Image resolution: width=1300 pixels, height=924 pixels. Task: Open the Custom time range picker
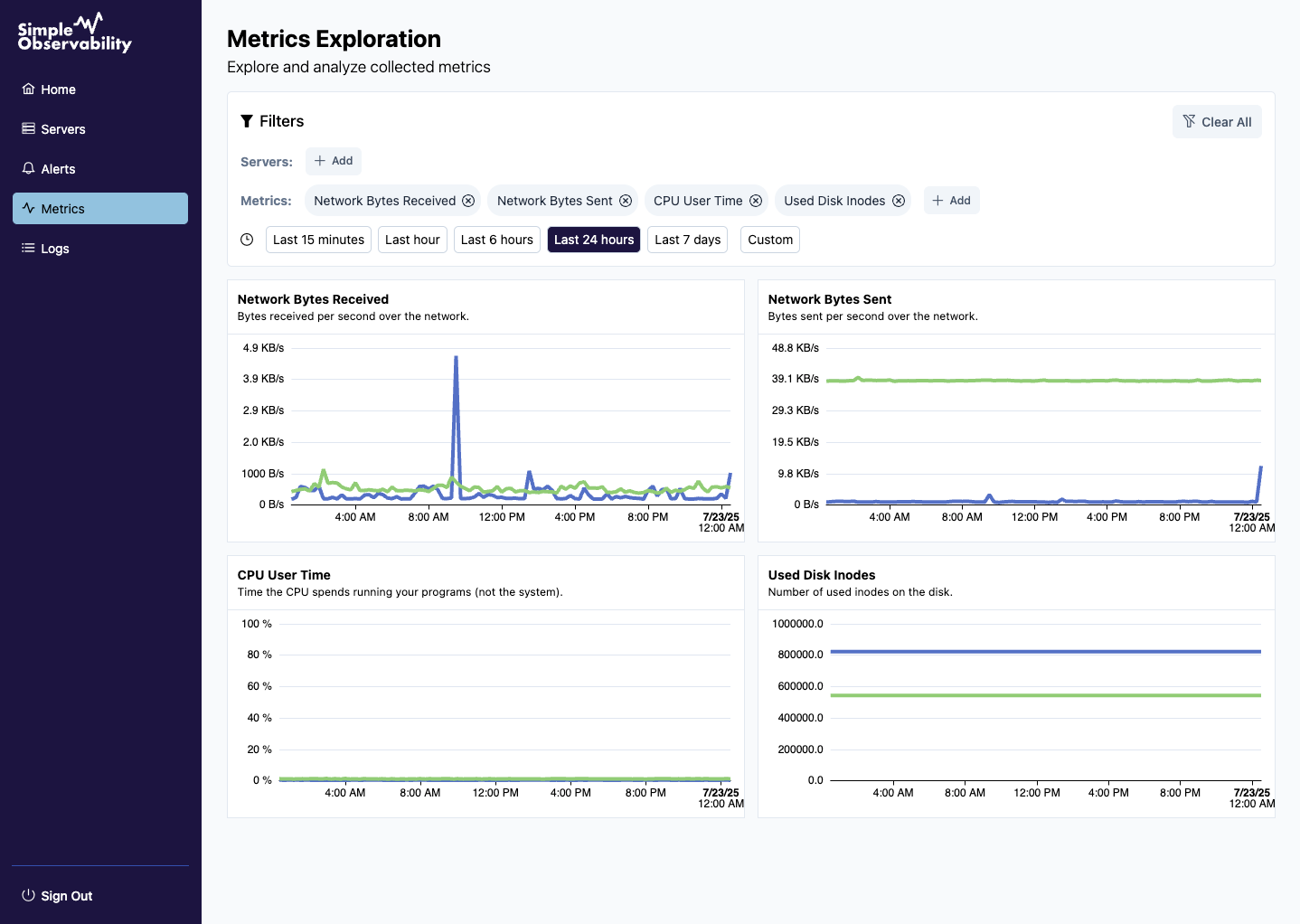click(769, 240)
